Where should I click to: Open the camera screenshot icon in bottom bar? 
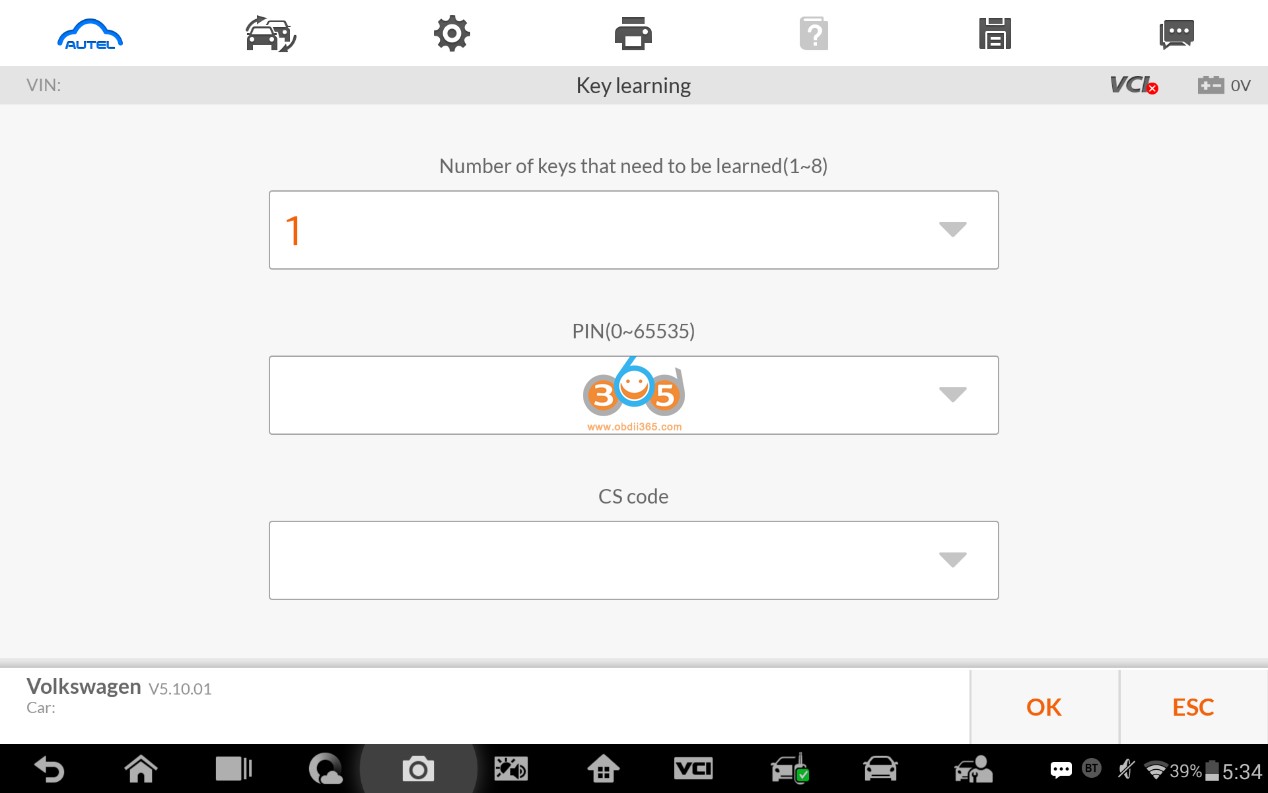(418, 769)
